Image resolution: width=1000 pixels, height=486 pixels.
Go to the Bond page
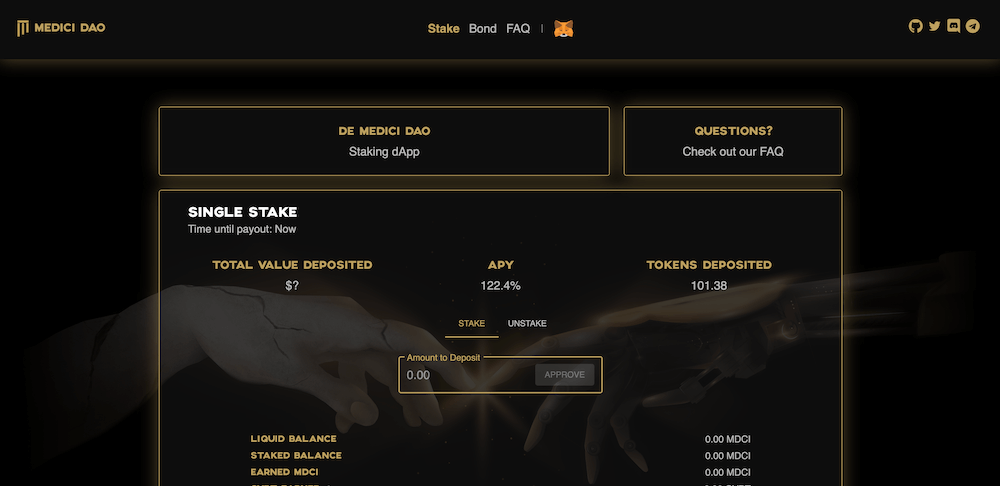(482, 29)
